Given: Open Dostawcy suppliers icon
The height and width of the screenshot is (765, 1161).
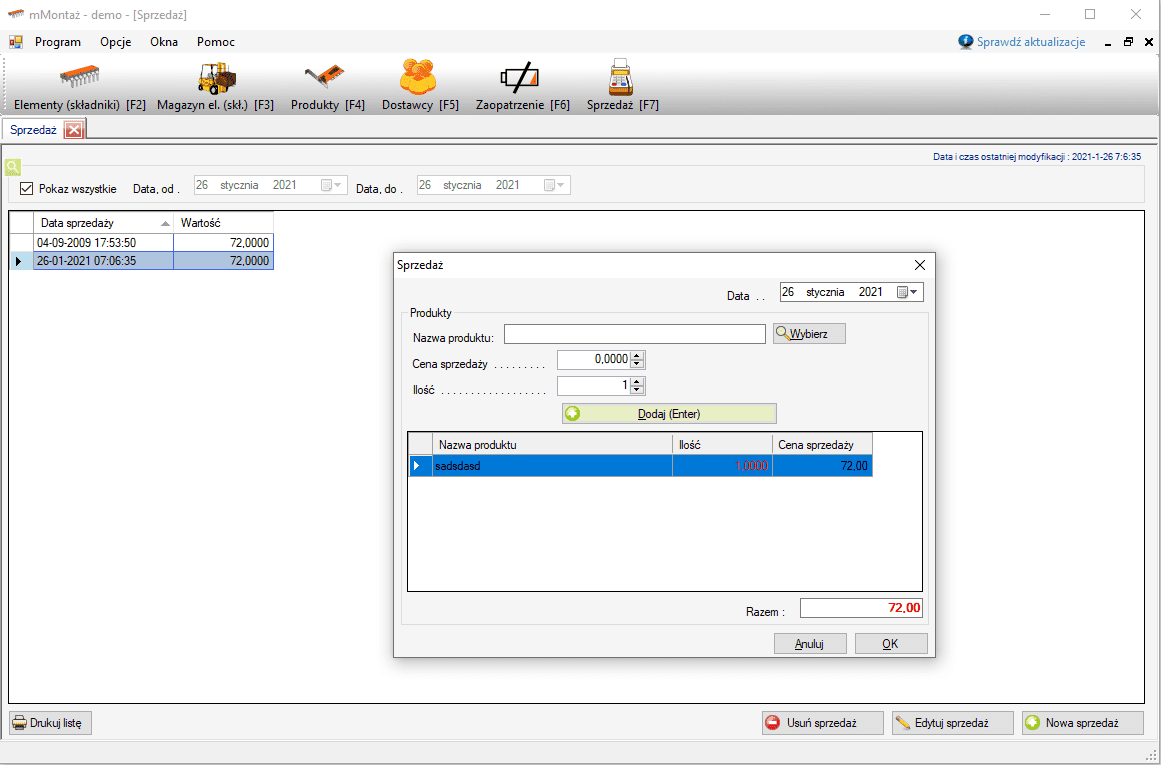Looking at the screenshot, I should (x=419, y=78).
